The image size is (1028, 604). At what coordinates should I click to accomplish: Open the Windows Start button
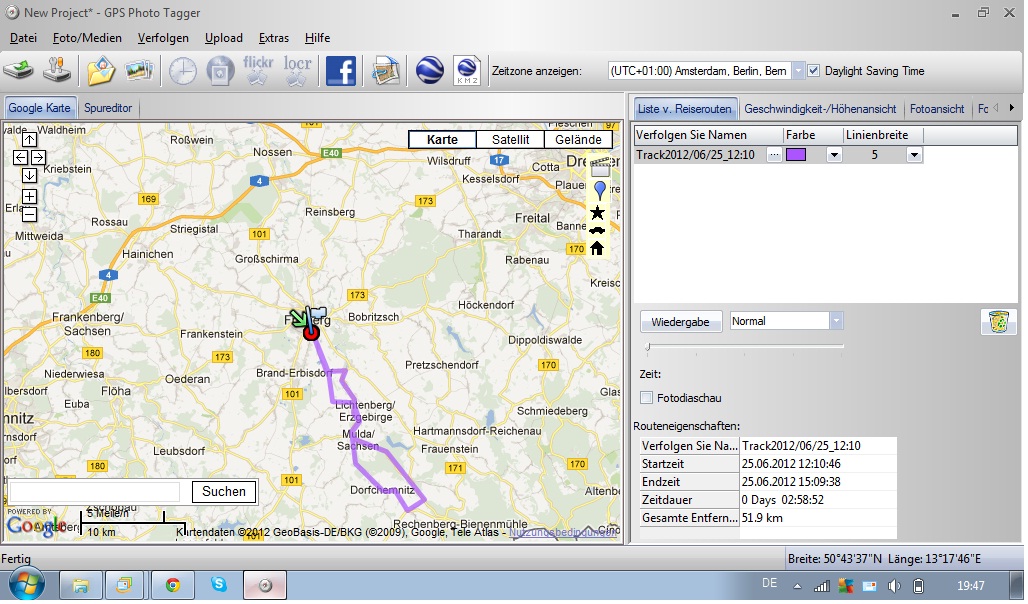(27, 585)
